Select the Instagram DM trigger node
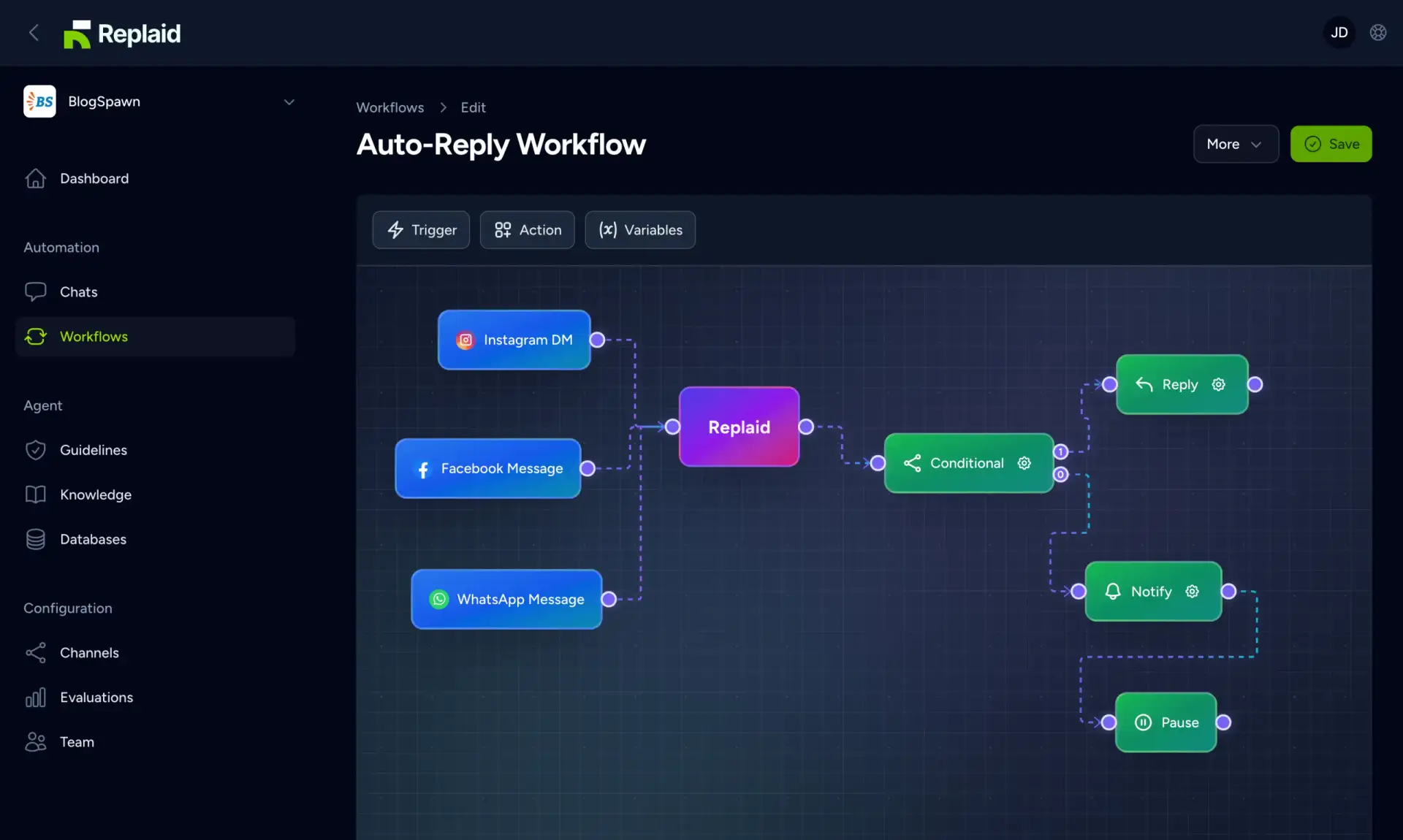Viewport: 1403px width, 840px height. click(514, 340)
